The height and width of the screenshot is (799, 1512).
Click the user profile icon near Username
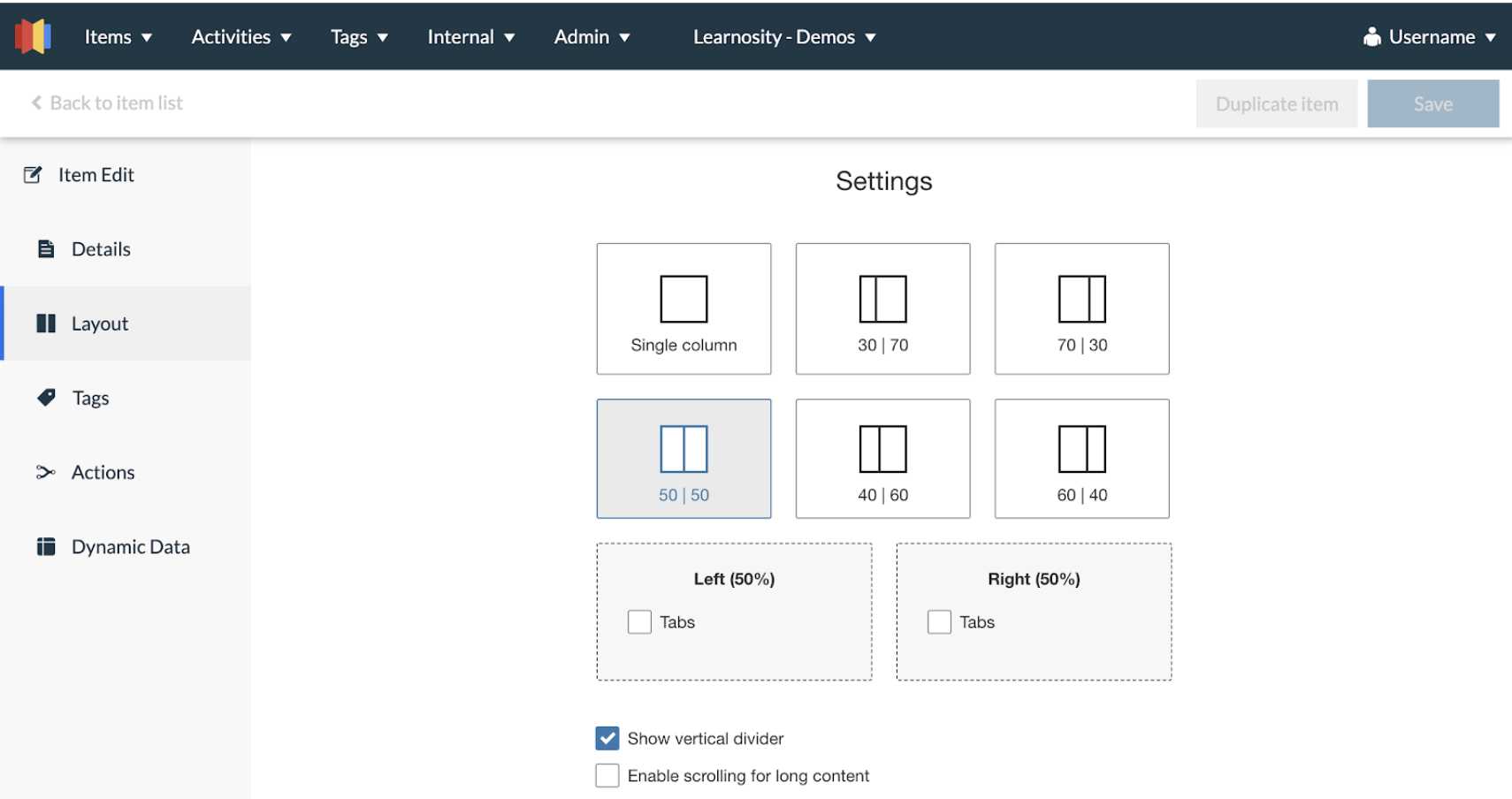pos(1372,36)
